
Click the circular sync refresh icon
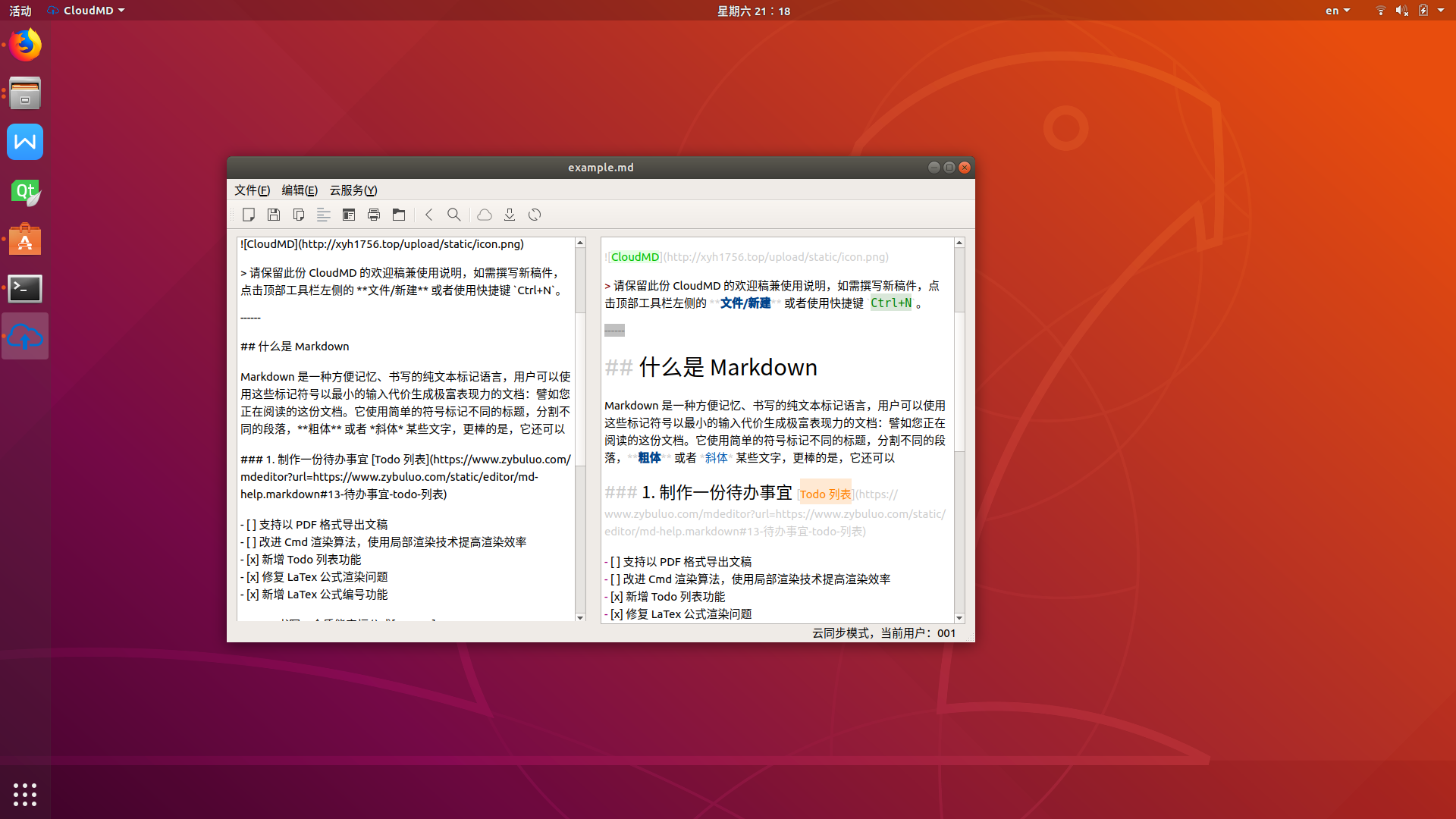tap(535, 215)
